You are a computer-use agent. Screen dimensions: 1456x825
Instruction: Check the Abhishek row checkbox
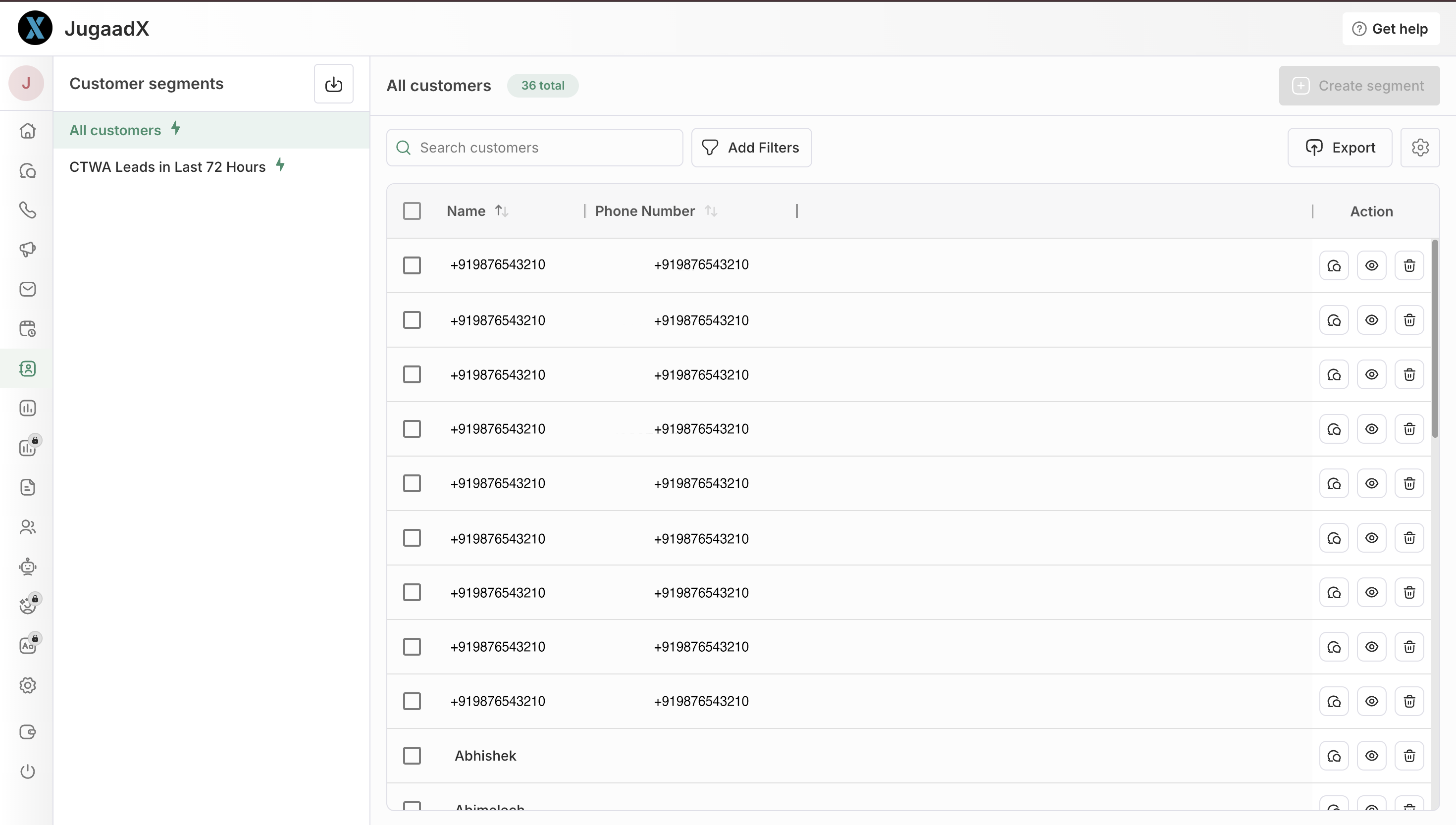pos(412,755)
